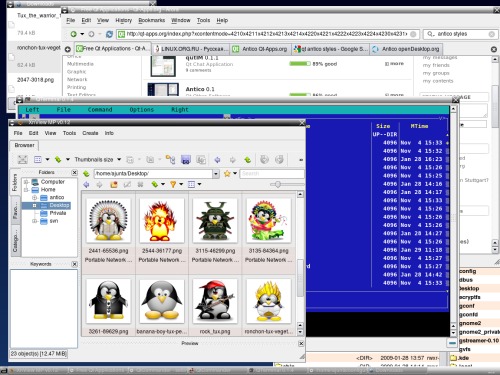Click the folder tree icon in XnView toolbar

tap(170, 160)
